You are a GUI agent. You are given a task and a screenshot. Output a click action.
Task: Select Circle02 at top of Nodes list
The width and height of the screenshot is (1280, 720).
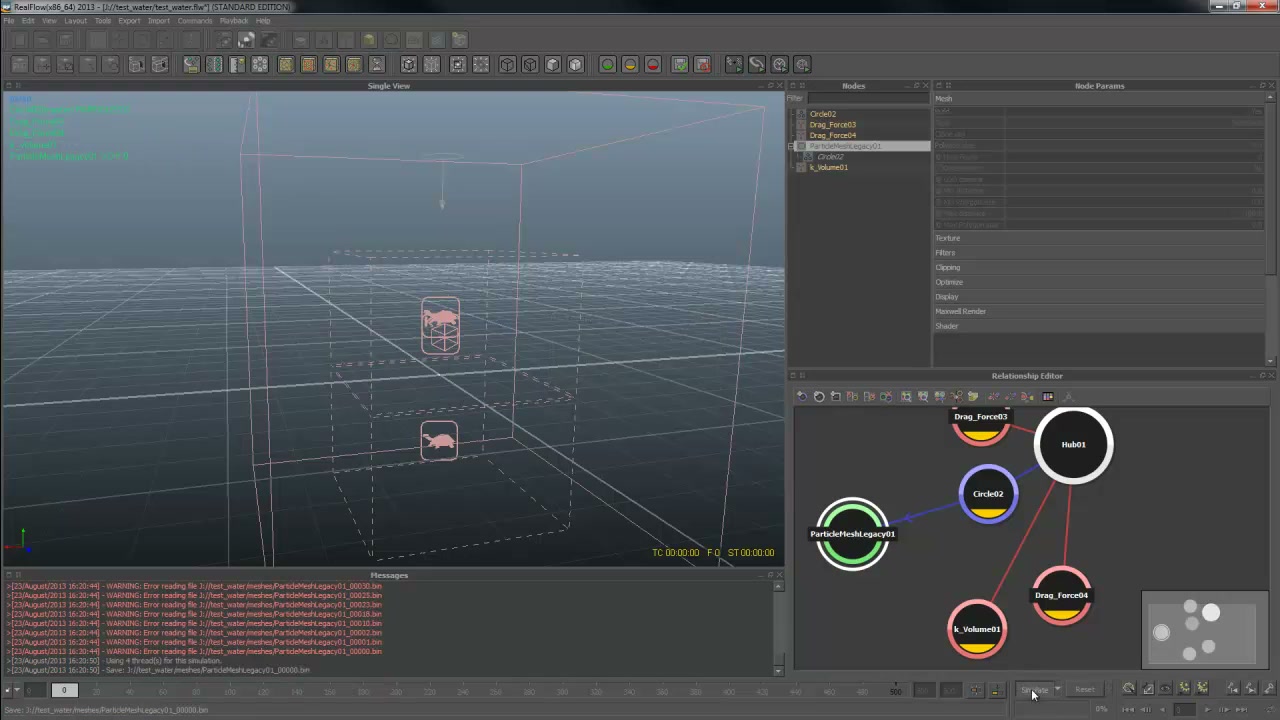click(823, 114)
